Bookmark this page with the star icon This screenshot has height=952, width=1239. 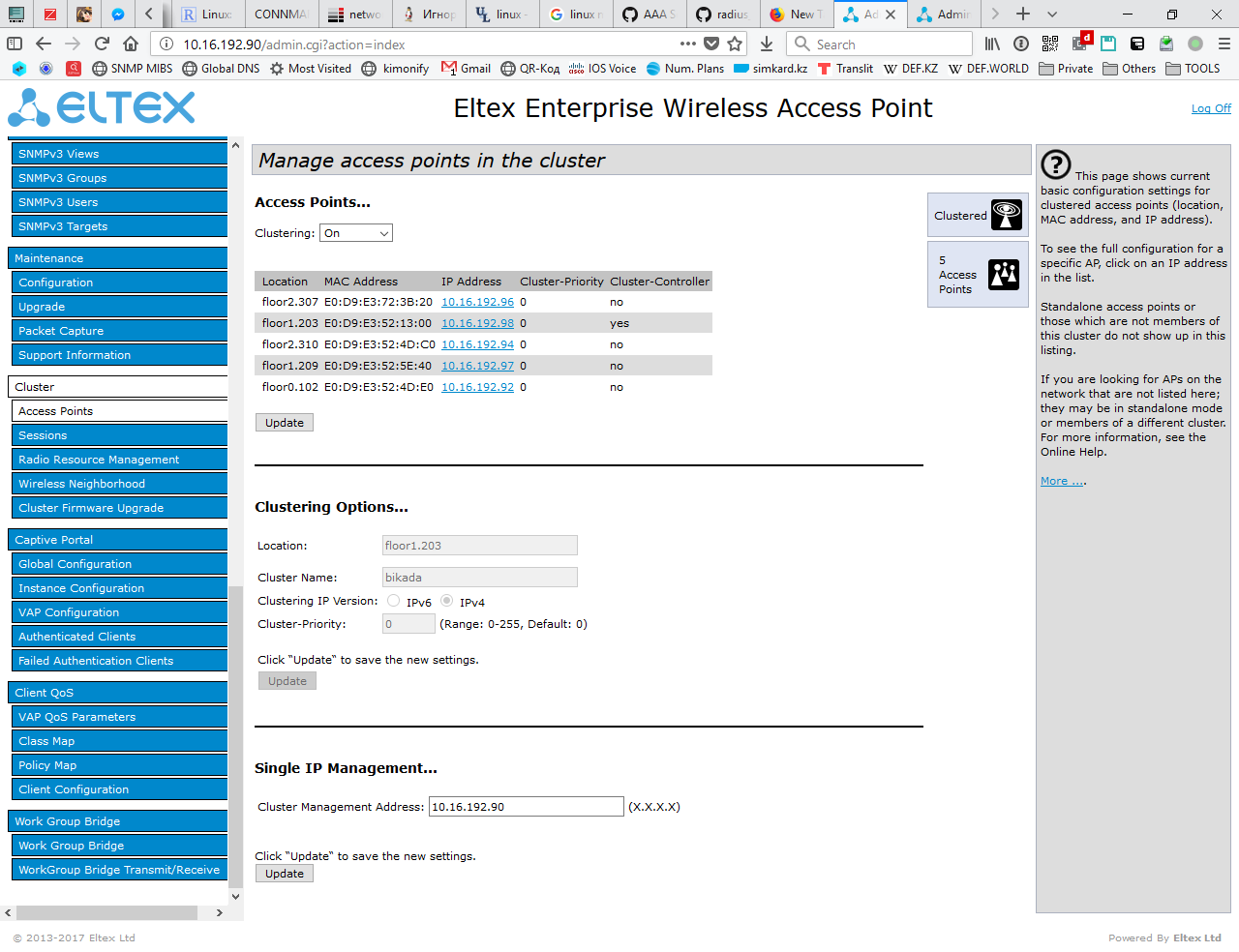735,44
